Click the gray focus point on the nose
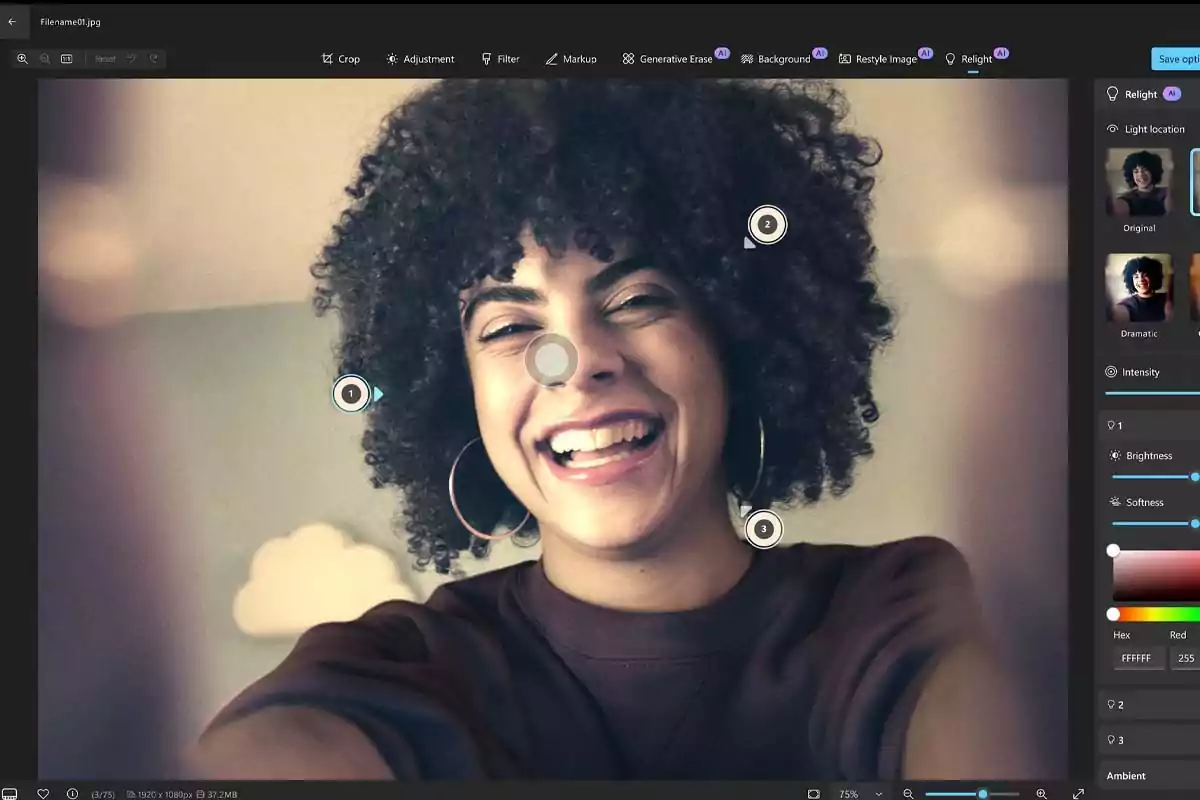1200x800 pixels. coord(551,360)
